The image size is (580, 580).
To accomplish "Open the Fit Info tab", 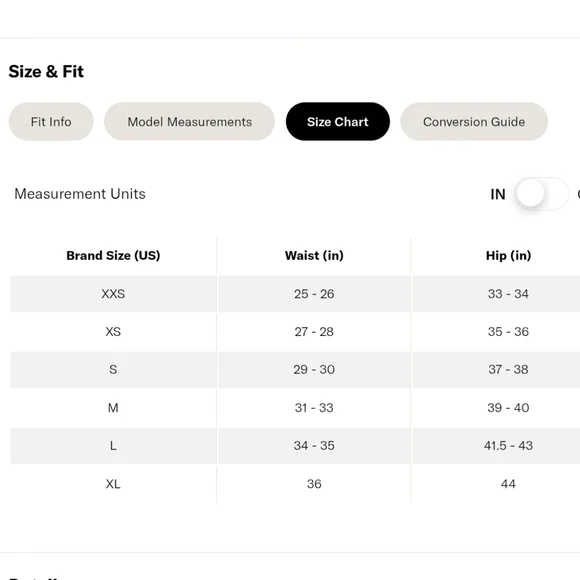I will pyautogui.click(x=51, y=122).
